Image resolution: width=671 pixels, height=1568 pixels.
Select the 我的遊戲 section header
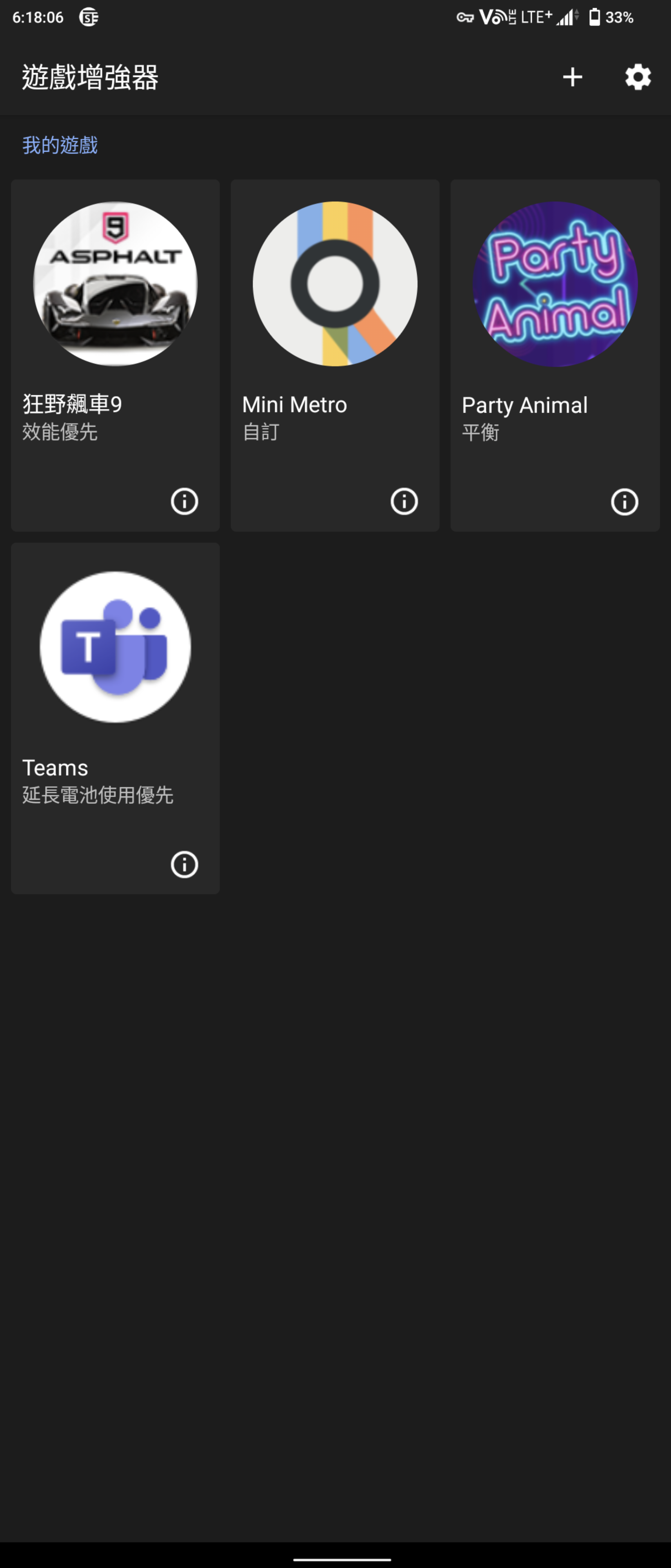click(60, 145)
